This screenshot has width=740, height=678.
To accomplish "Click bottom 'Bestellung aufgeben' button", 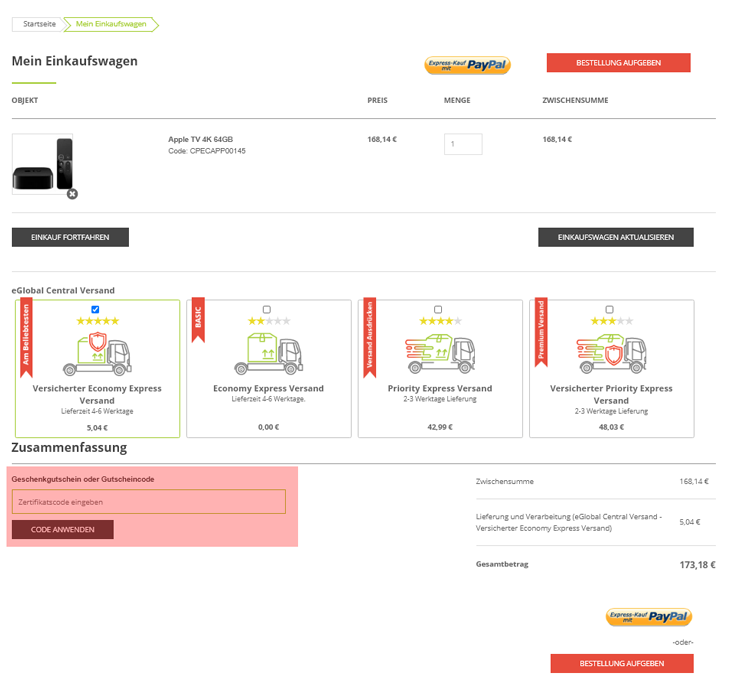I will 622,663.
